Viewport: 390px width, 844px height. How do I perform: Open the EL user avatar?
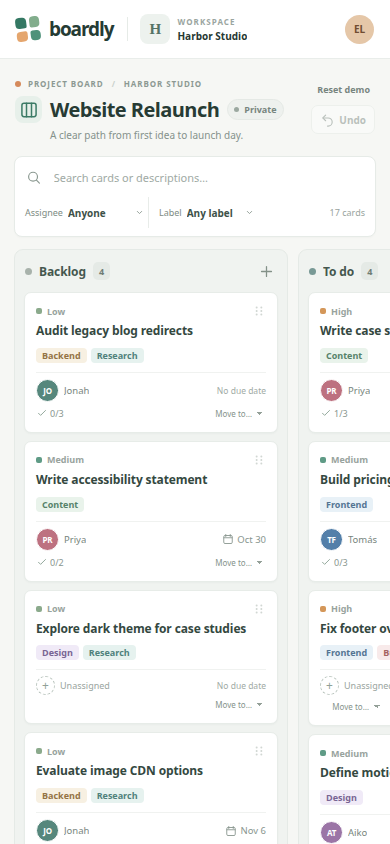359,29
